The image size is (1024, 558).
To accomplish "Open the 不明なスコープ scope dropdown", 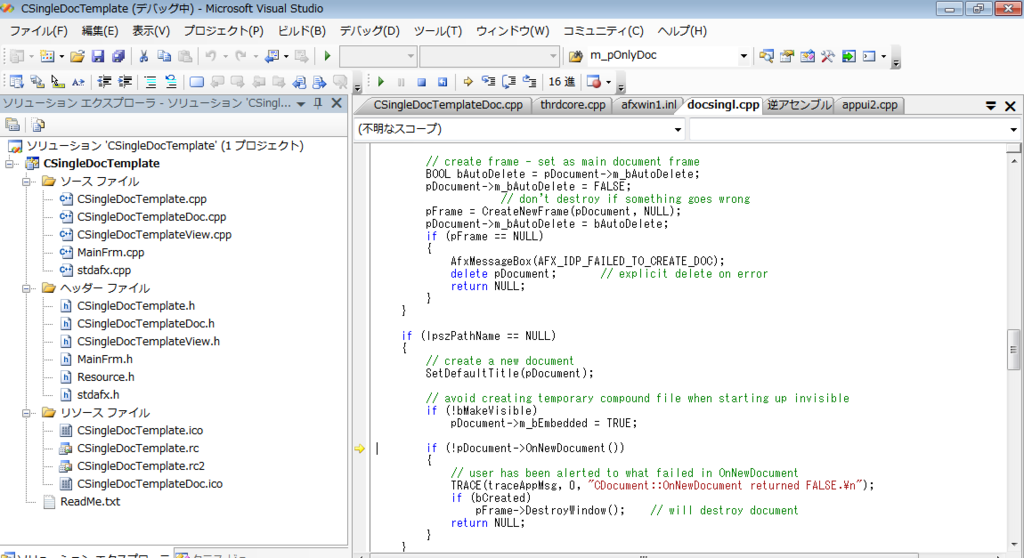I will pos(678,129).
